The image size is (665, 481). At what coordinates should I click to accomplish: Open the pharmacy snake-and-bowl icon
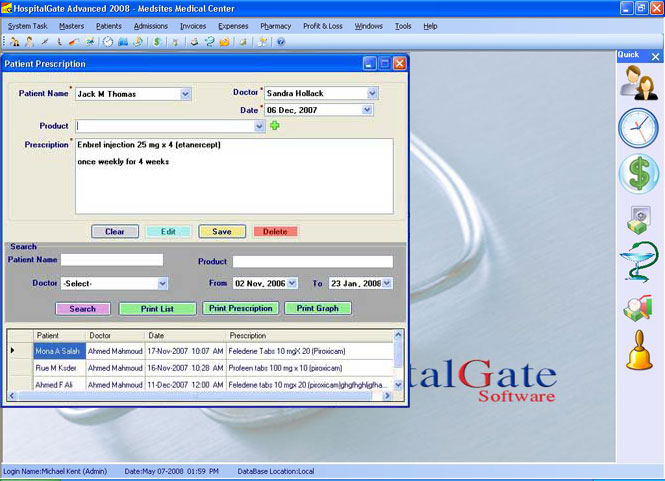pos(638,266)
